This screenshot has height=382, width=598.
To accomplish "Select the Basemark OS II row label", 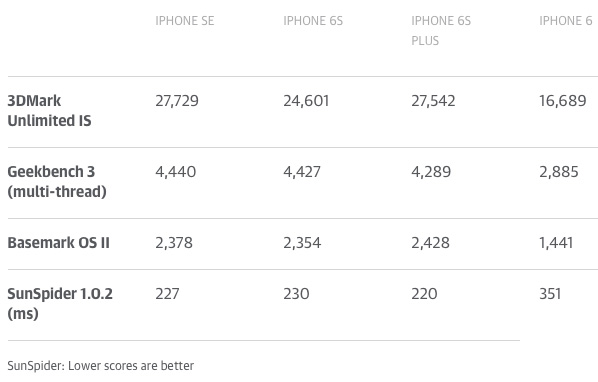I will [59, 243].
